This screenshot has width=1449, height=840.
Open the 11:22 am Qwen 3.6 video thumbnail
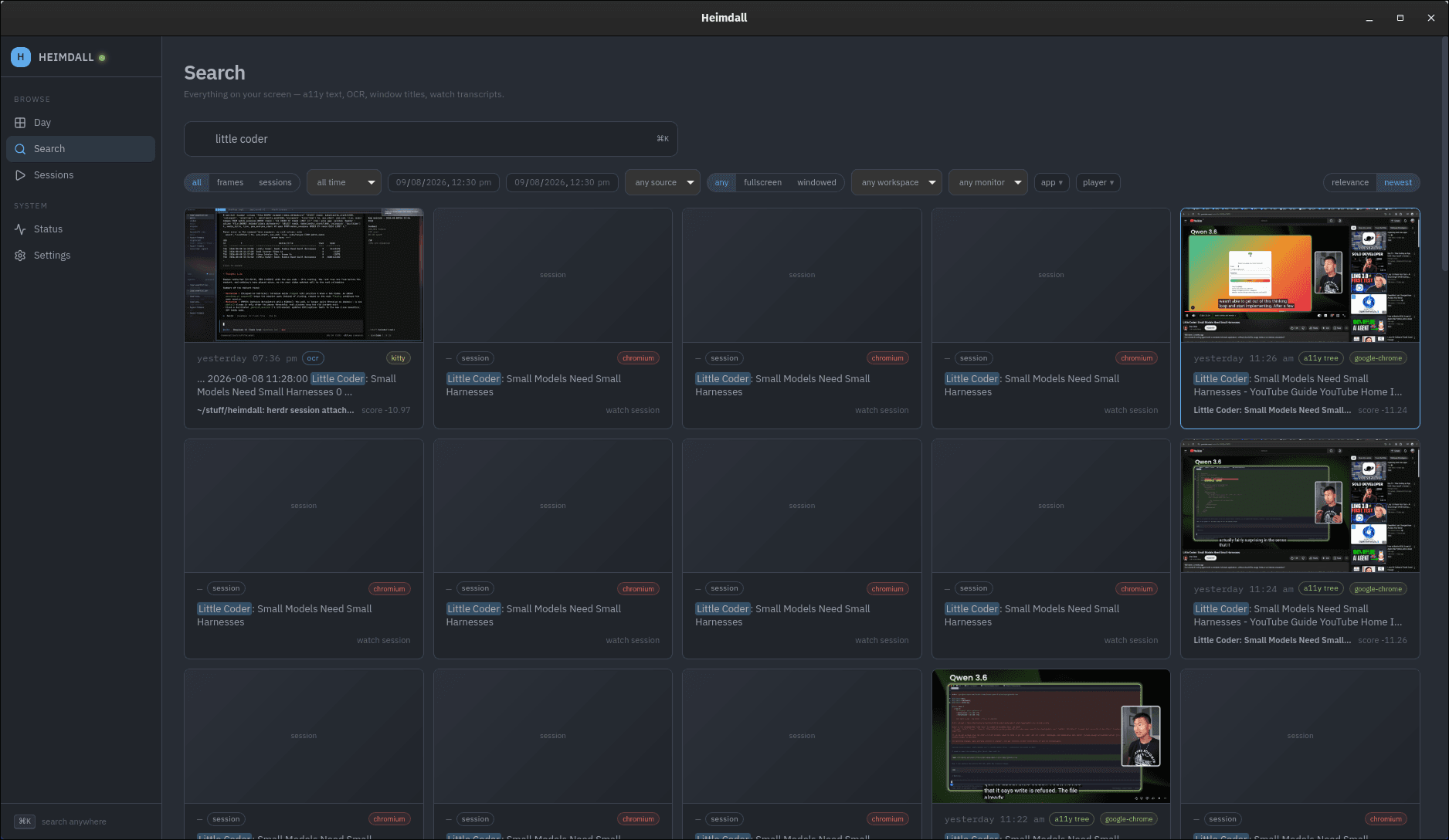pos(1051,737)
